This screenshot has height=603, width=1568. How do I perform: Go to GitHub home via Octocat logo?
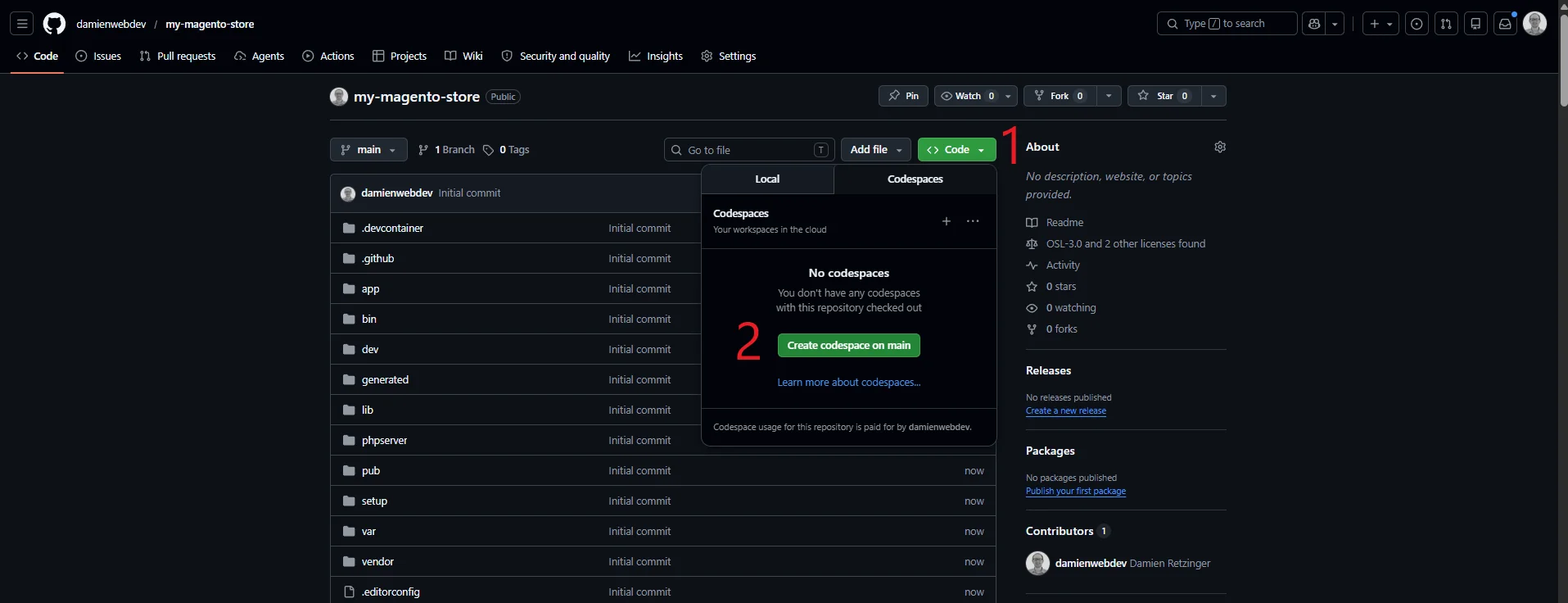point(54,24)
